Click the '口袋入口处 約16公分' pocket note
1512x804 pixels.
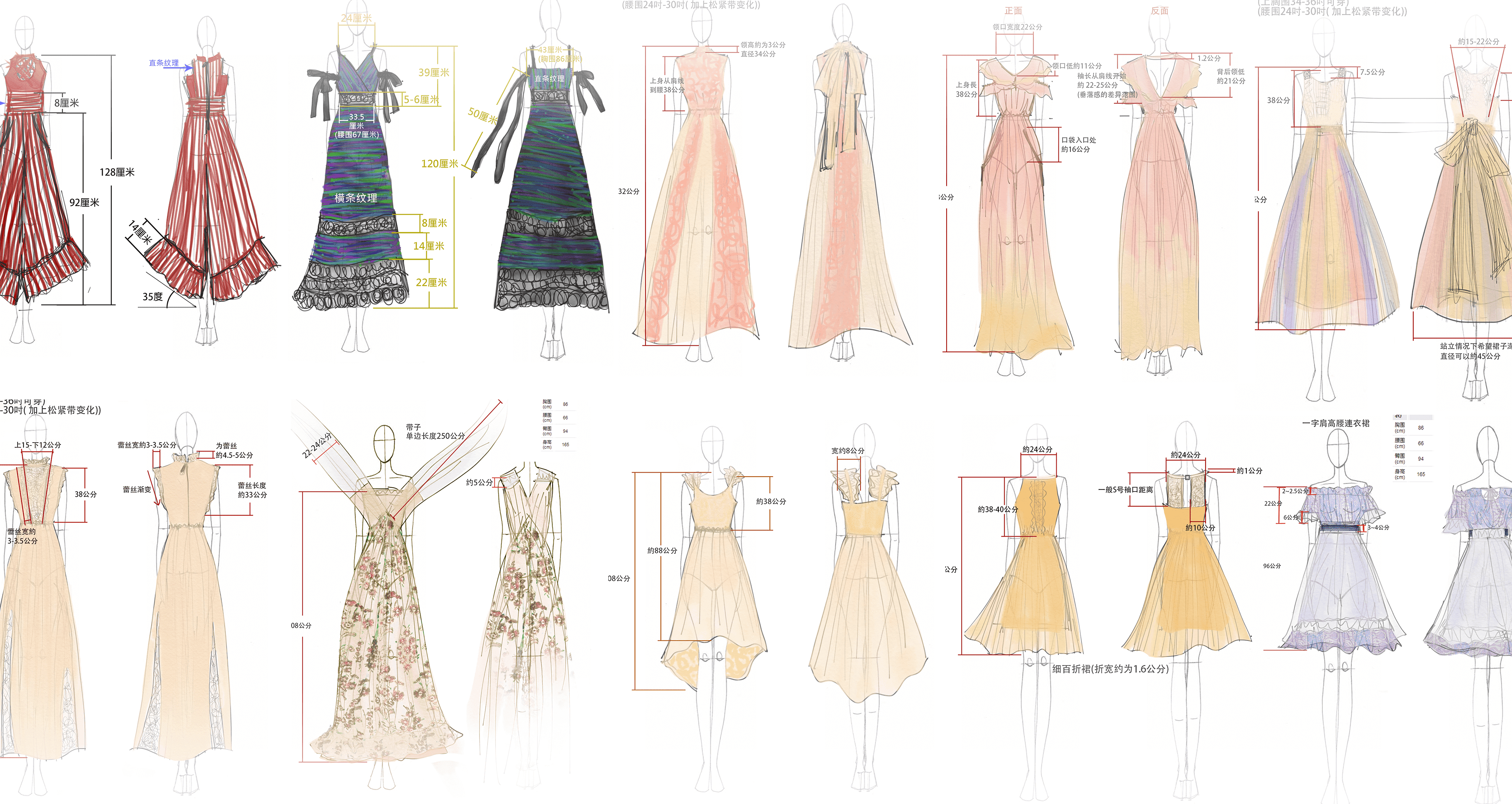pos(1078,144)
